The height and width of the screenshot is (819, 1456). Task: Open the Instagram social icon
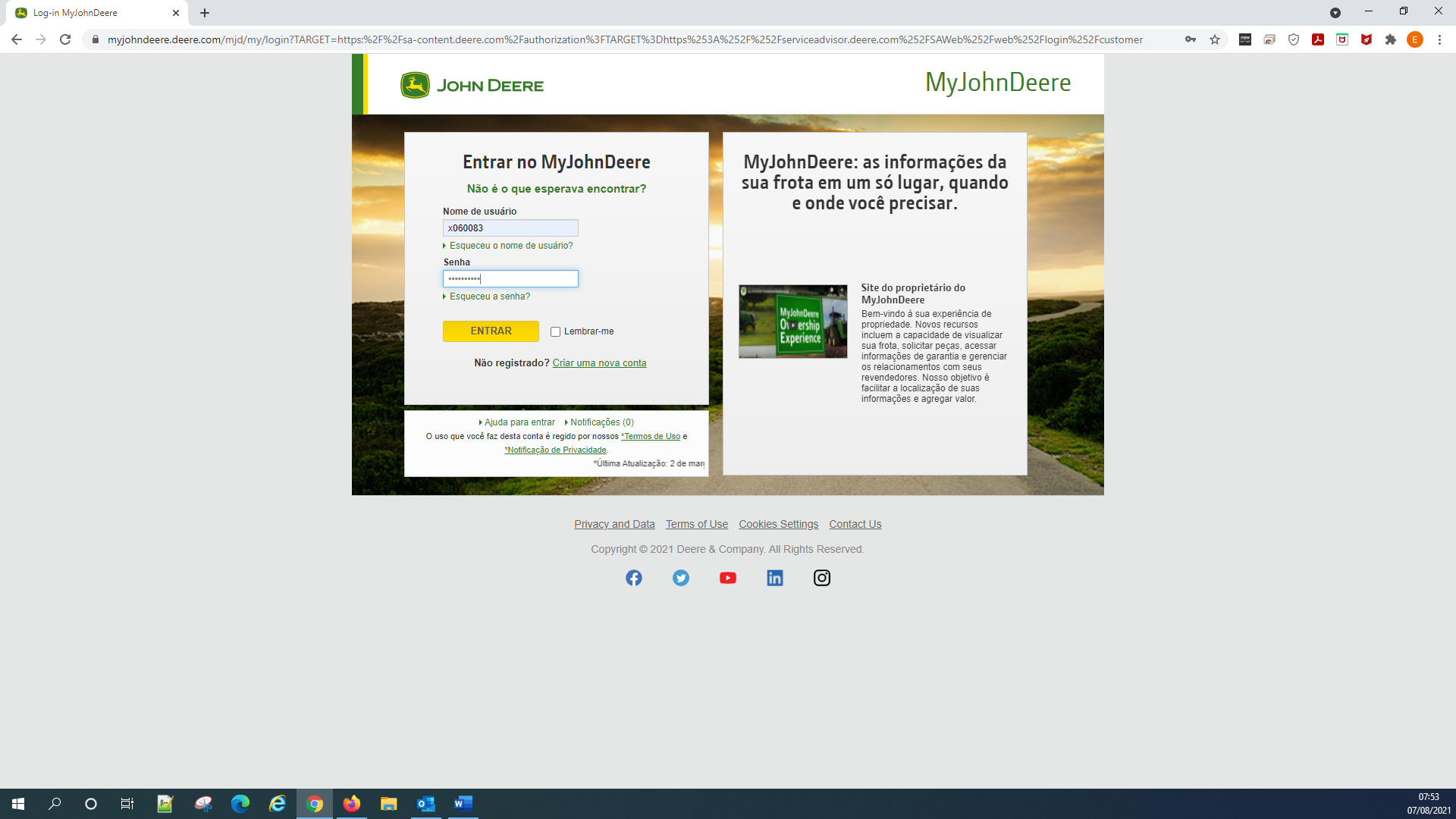click(822, 578)
